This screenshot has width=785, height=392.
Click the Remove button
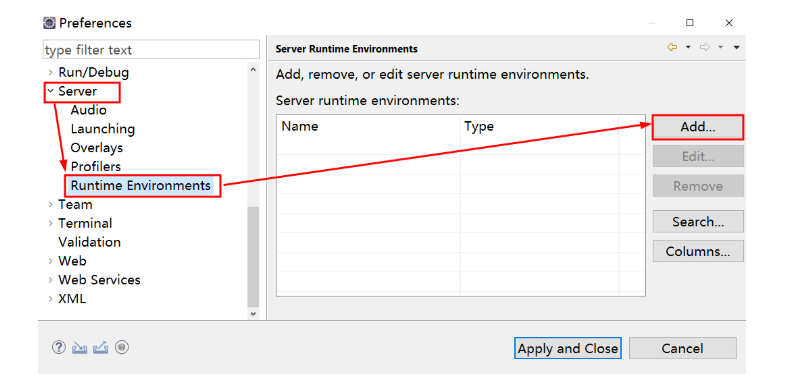(698, 186)
